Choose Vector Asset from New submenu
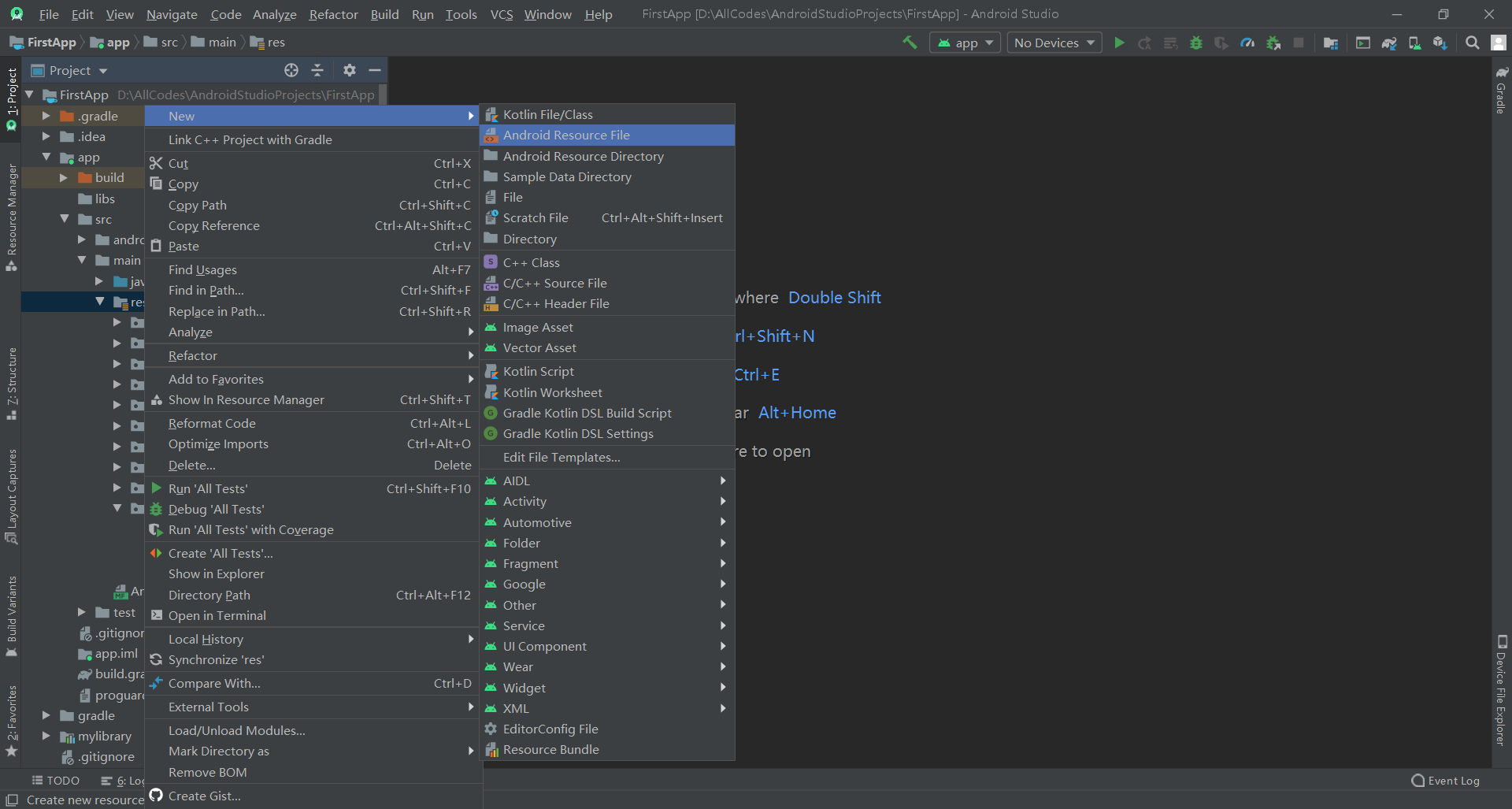Image resolution: width=1512 pixels, height=809 pixels. [x=607, y=347]
